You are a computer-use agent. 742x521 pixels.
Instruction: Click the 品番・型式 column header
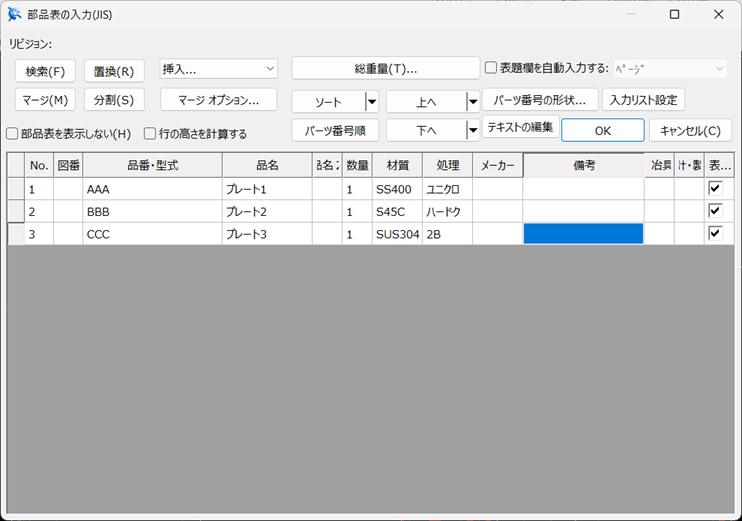[x=152, y=165]
